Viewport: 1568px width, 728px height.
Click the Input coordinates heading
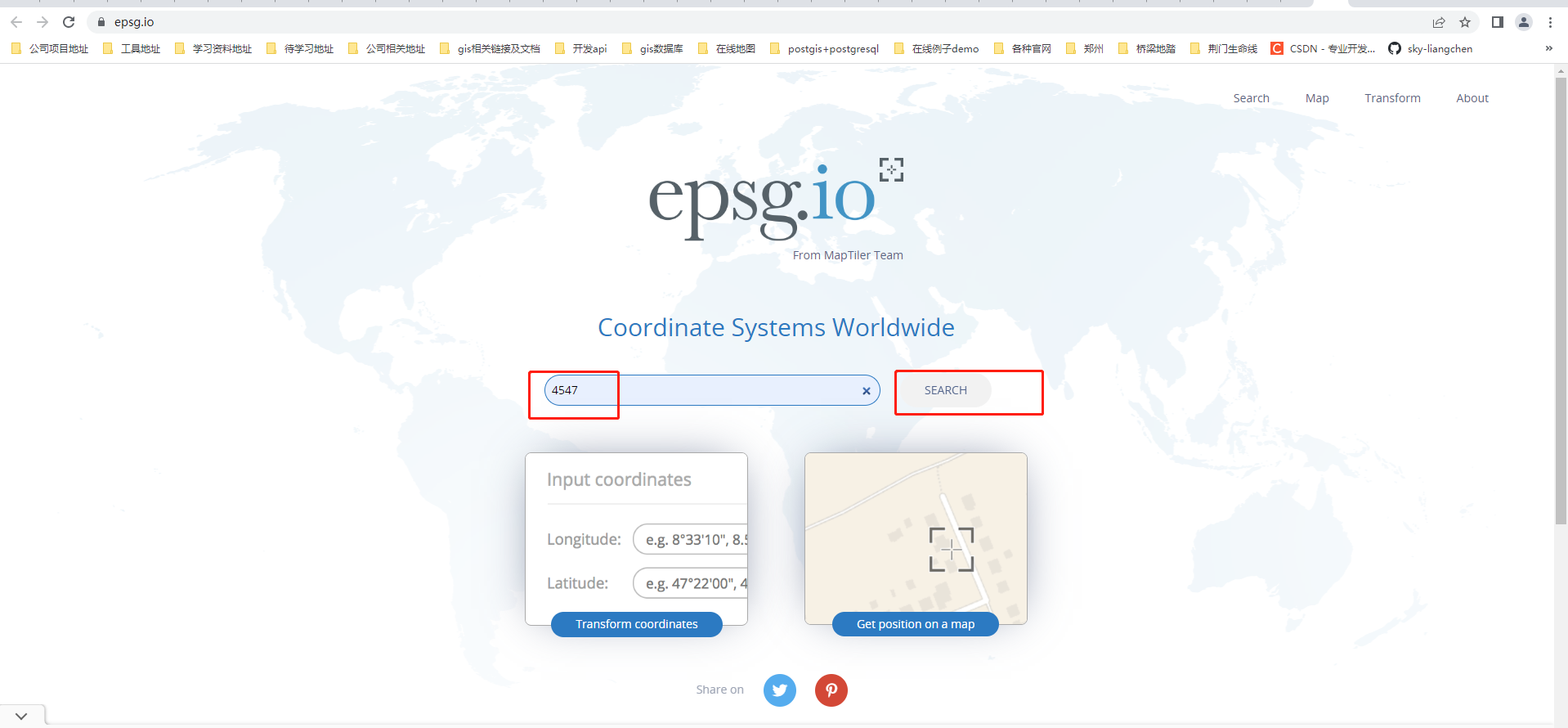tap(619, 479)
